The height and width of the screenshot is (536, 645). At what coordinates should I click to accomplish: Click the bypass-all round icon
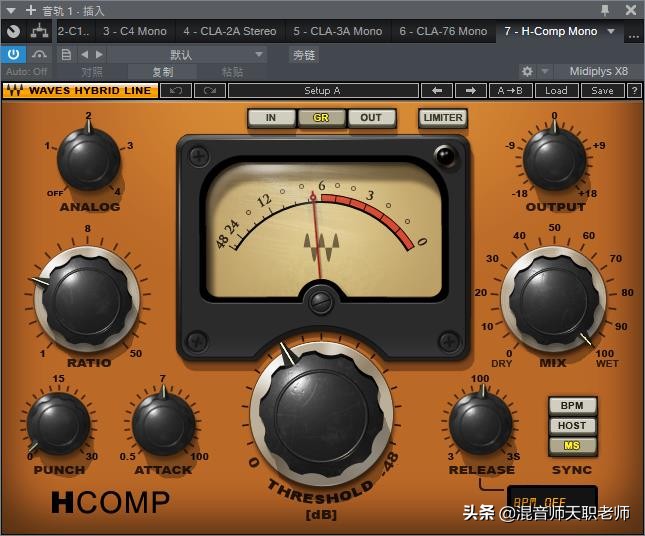[14, 31]
